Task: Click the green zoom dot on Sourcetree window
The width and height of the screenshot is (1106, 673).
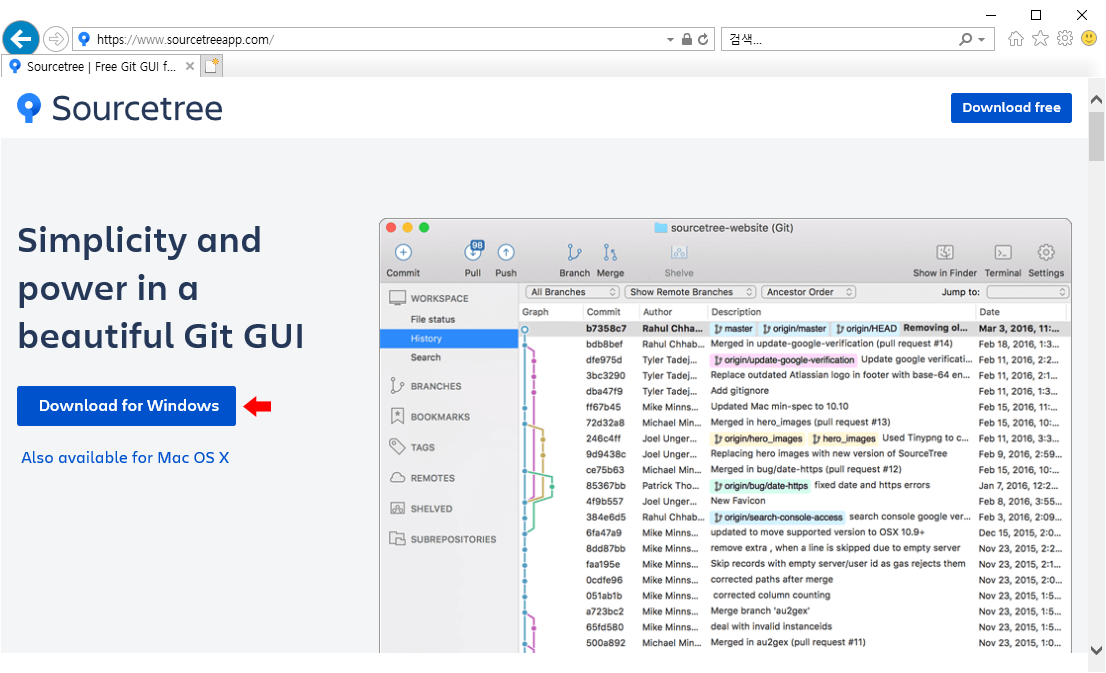Action: pos(424,228)
